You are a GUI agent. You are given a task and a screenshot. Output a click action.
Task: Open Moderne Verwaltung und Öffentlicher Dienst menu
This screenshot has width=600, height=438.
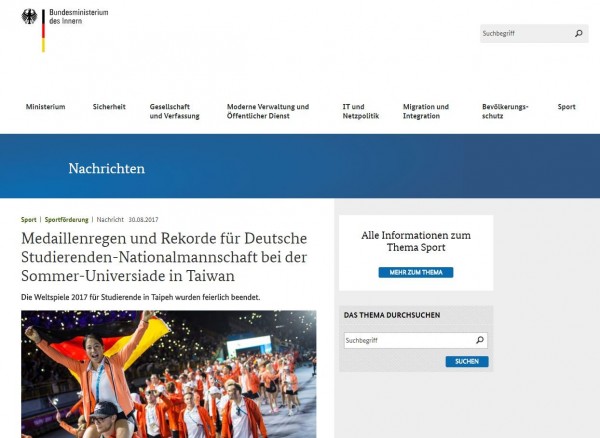(x=268, y=111)
